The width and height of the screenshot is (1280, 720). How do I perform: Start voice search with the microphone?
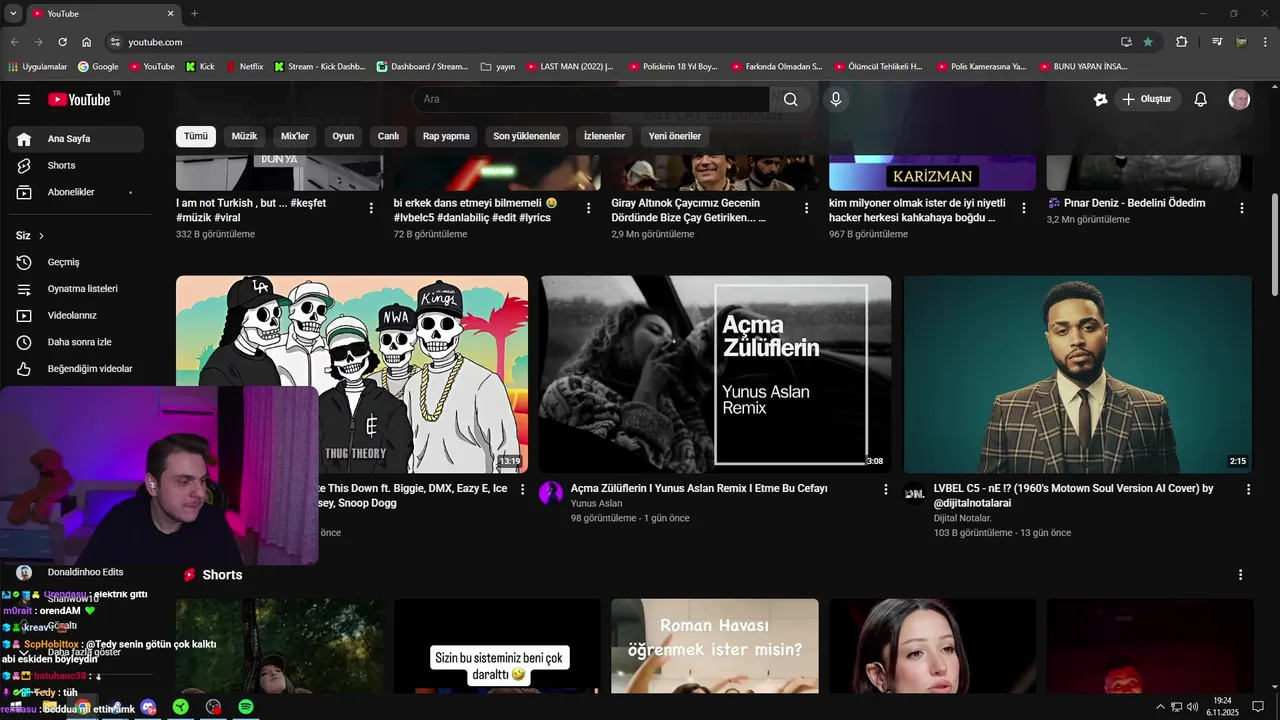pos(836,99)
